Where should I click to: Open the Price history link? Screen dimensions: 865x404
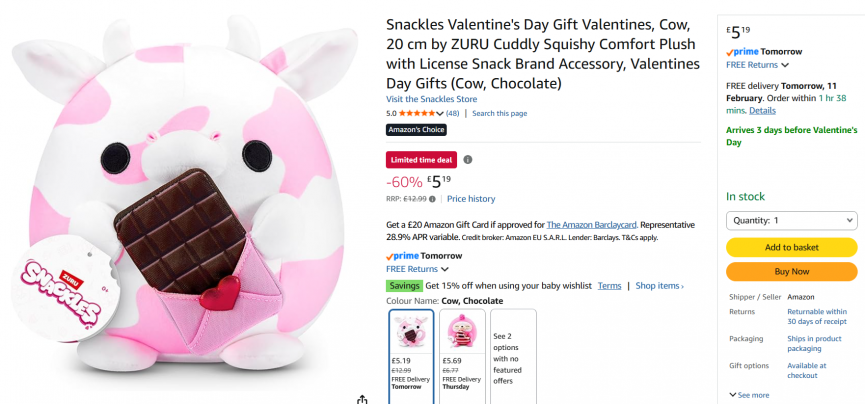point(471,199)
